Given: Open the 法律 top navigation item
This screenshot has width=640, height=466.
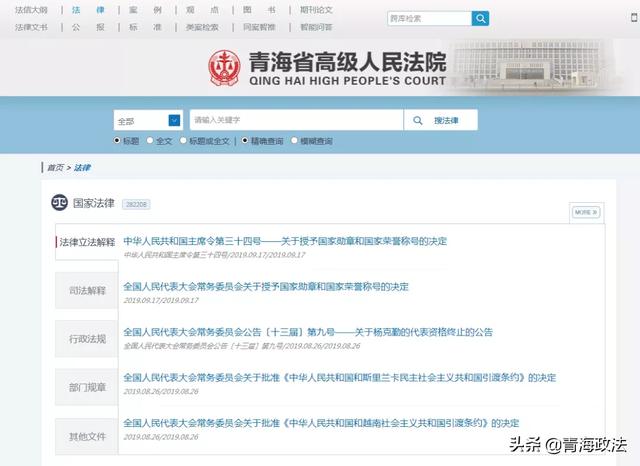Looking at the screenshot, I should (x=88, y=10).
